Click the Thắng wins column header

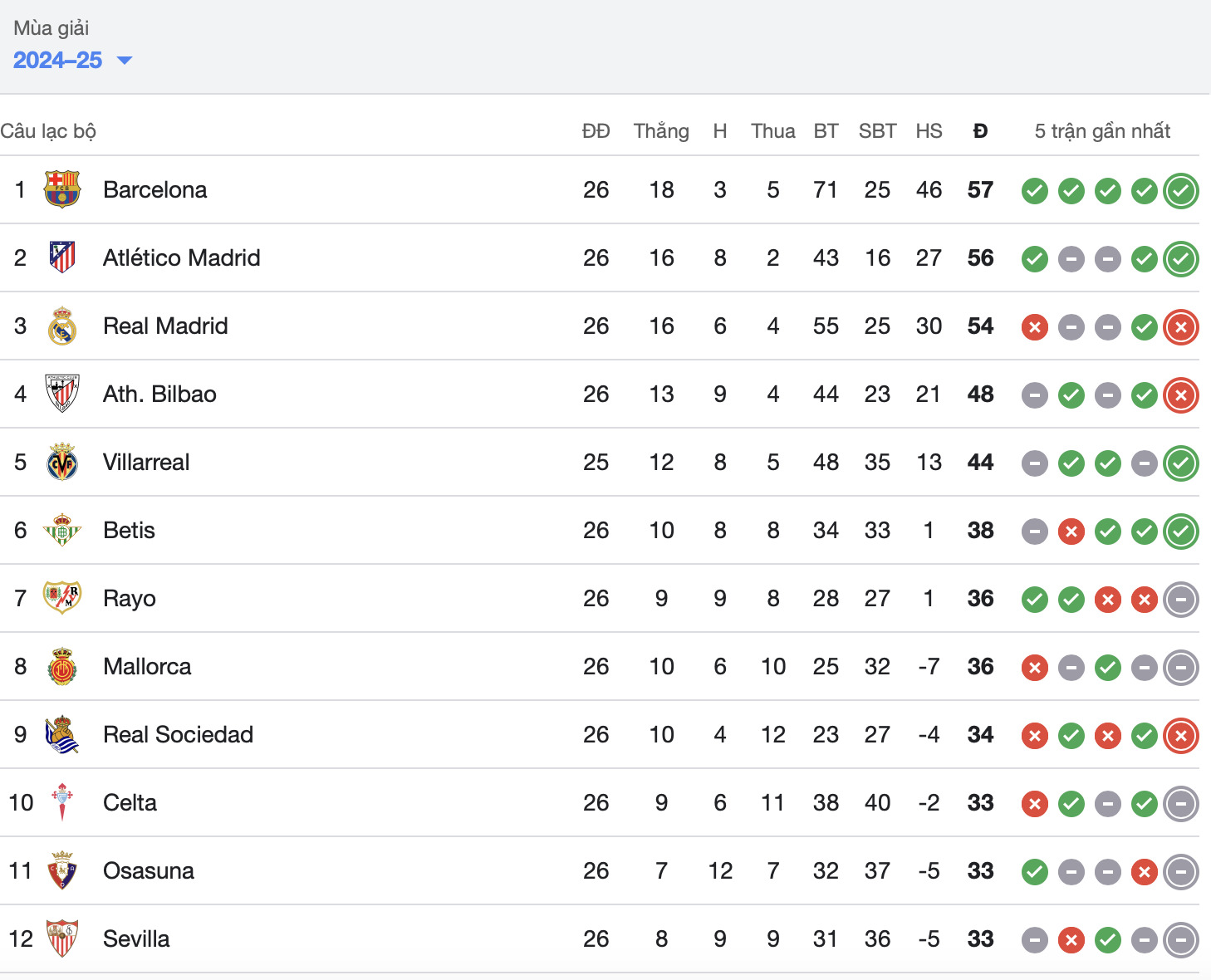(x=661, y=131)
